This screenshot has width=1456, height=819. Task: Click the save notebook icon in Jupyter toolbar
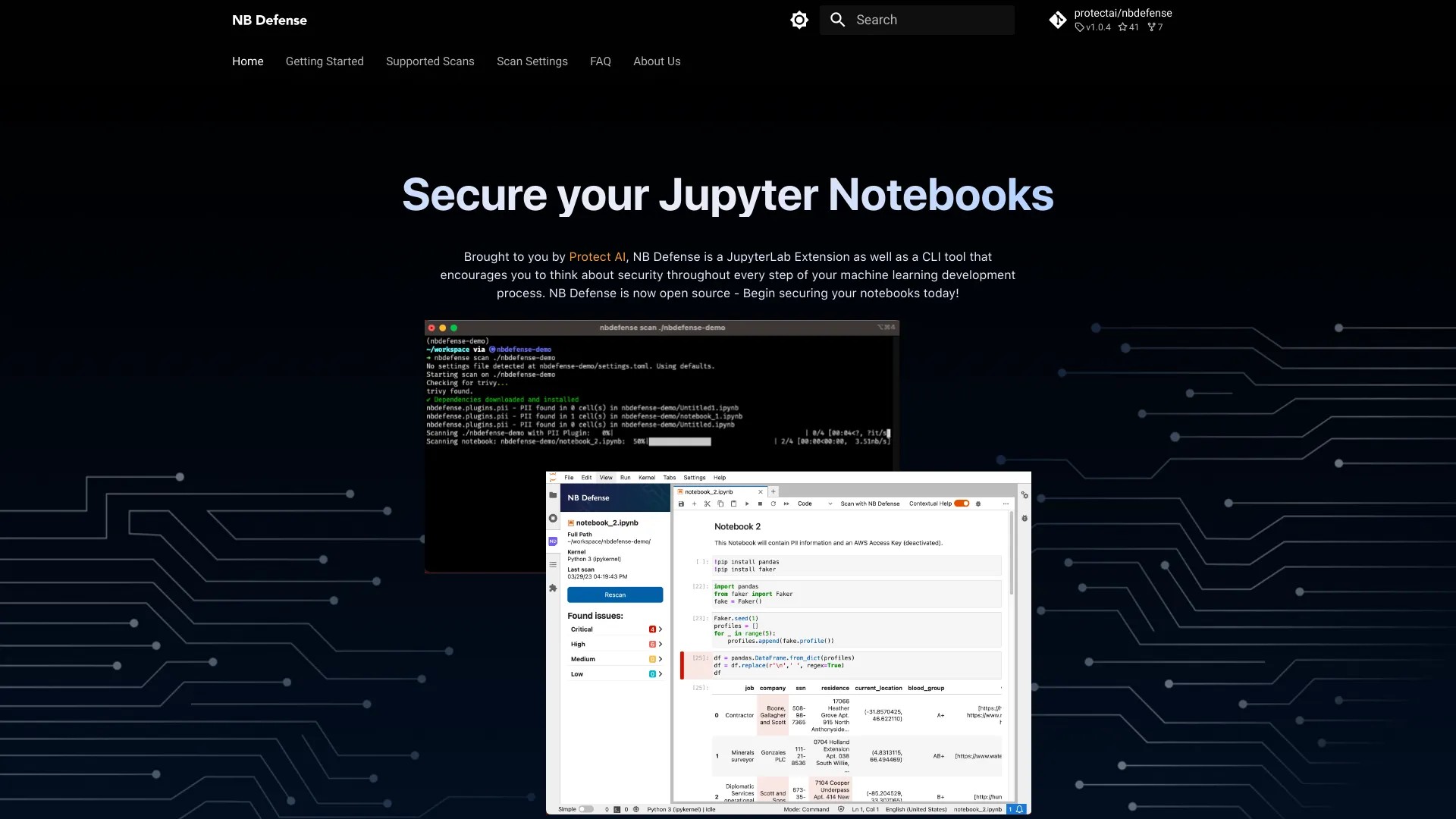point(681,504)
